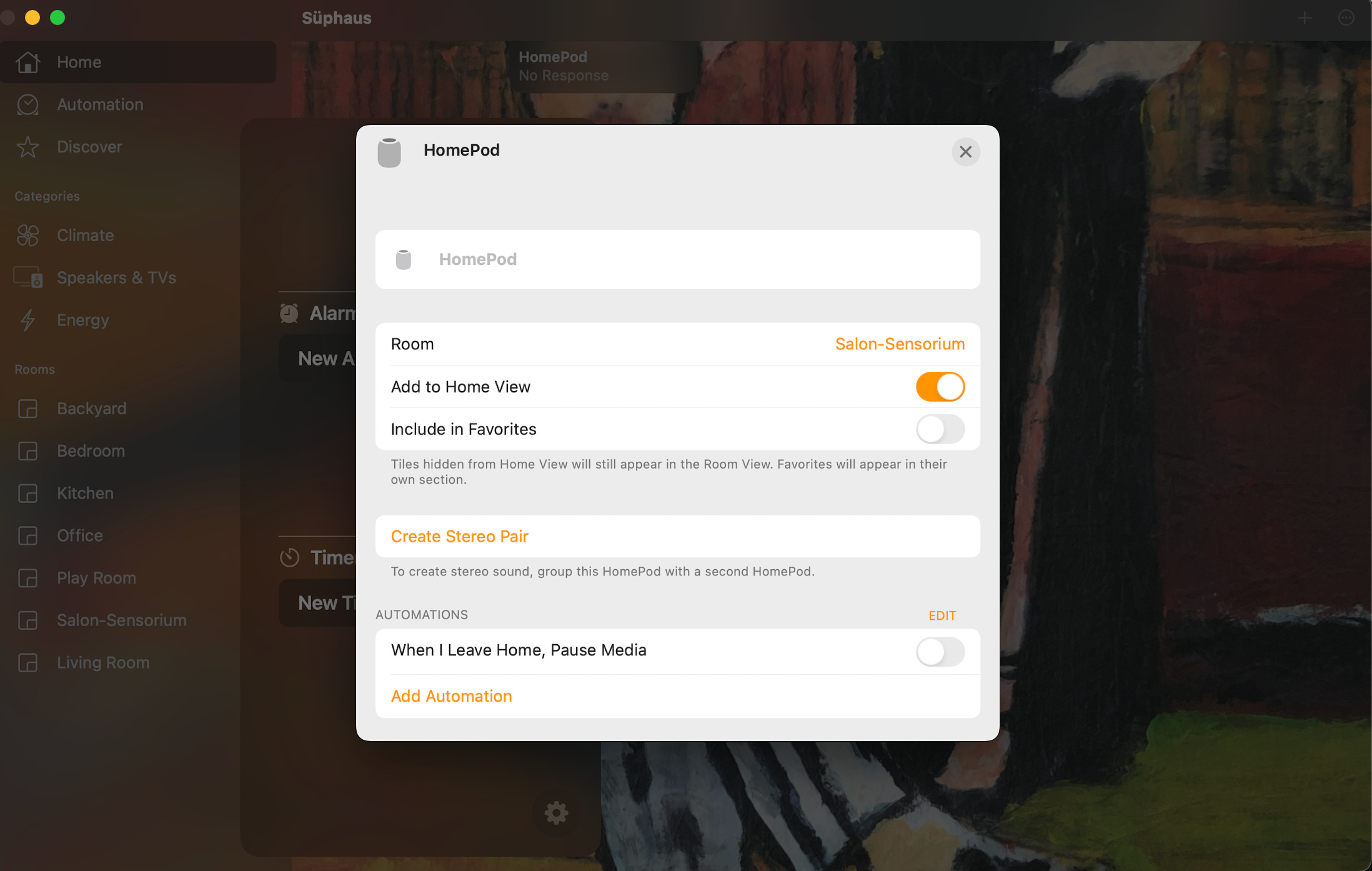Image resolution: width=1372 pixels, height=871 pixels.
Task: Click the Bedroom room icon
Action: pyautogui.click(x=28, y=451)
